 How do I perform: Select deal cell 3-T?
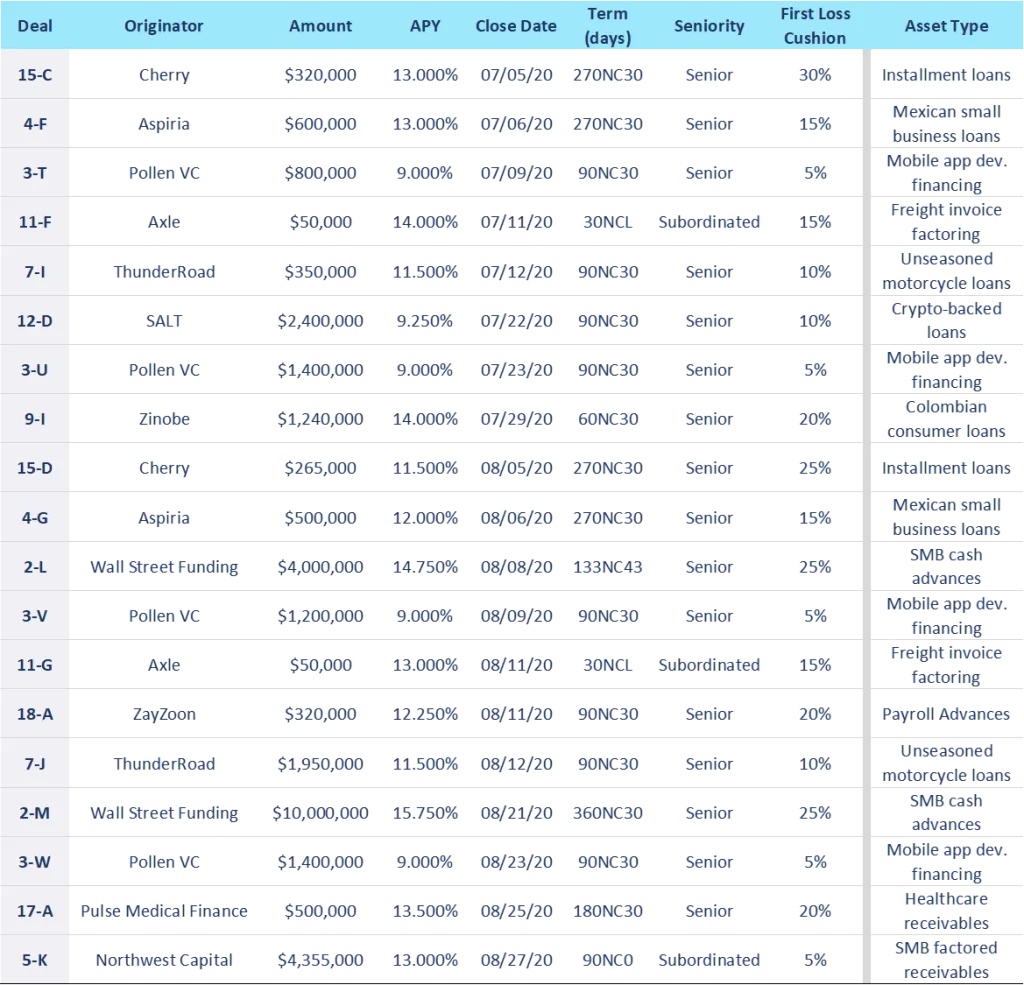[x=35, y=172]
